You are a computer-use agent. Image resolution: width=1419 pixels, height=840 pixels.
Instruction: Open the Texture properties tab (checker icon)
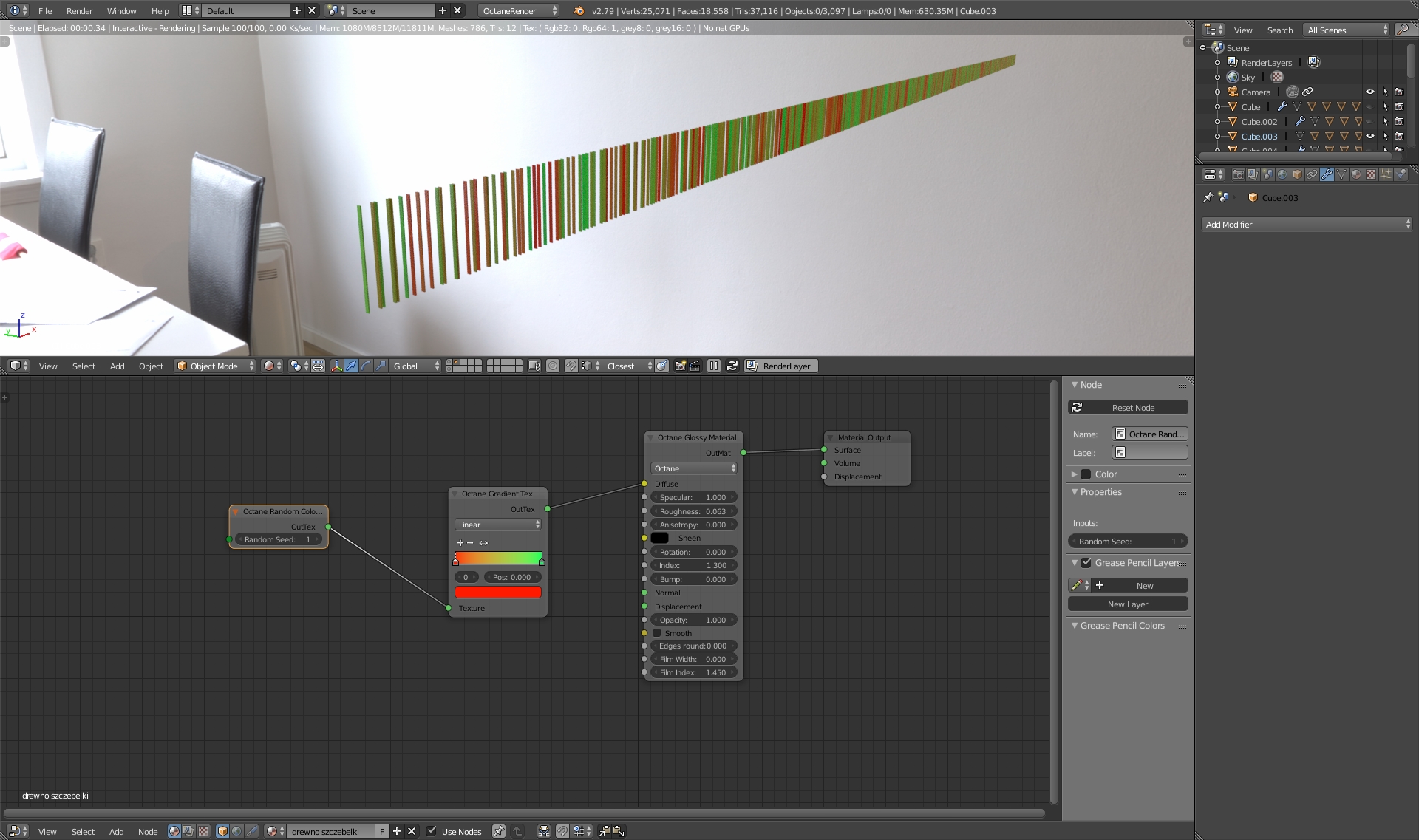coord(1371,174)
